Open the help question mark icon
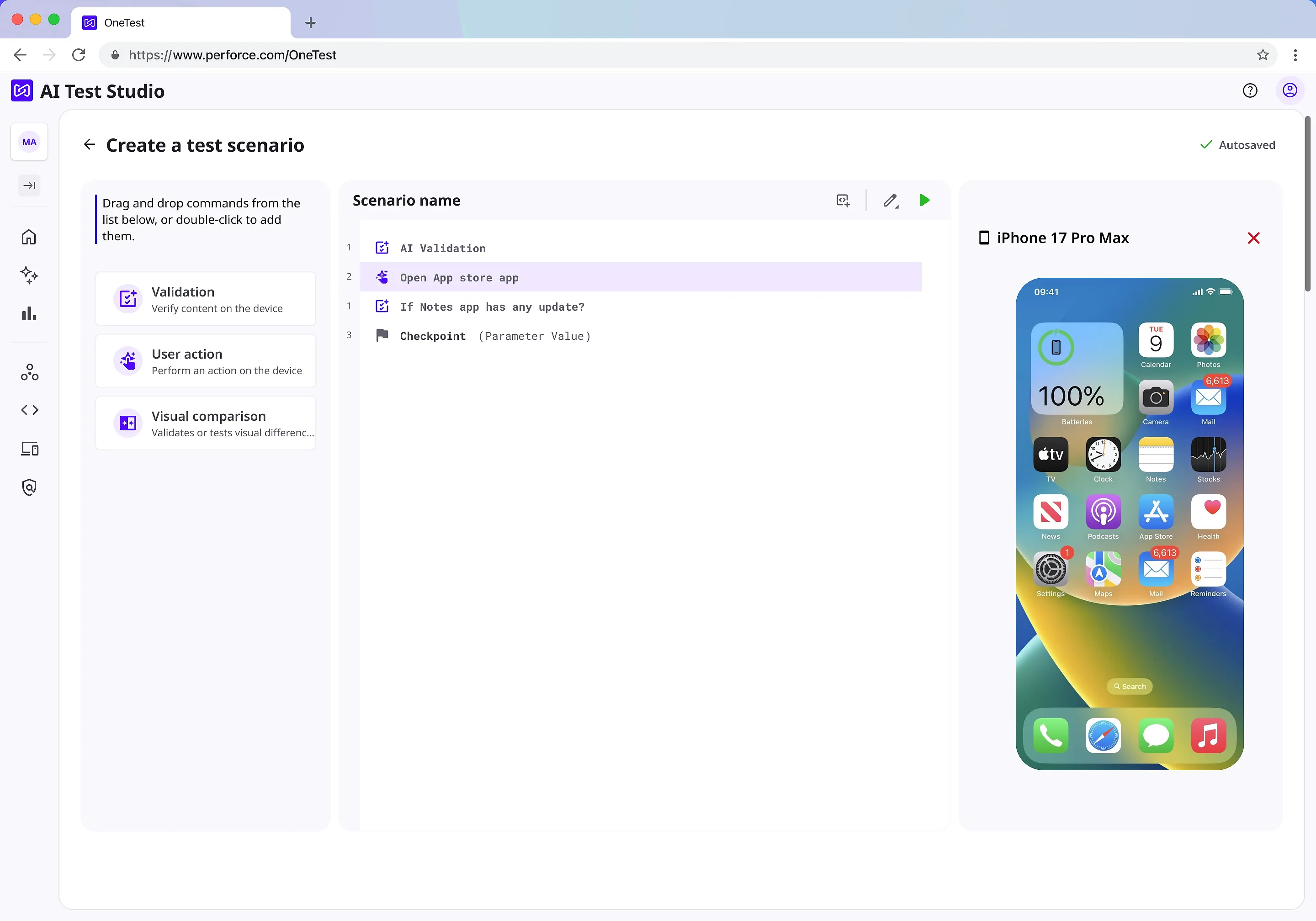The width and height of the screenshot is (1316, 921). [x=1250, y=90]
